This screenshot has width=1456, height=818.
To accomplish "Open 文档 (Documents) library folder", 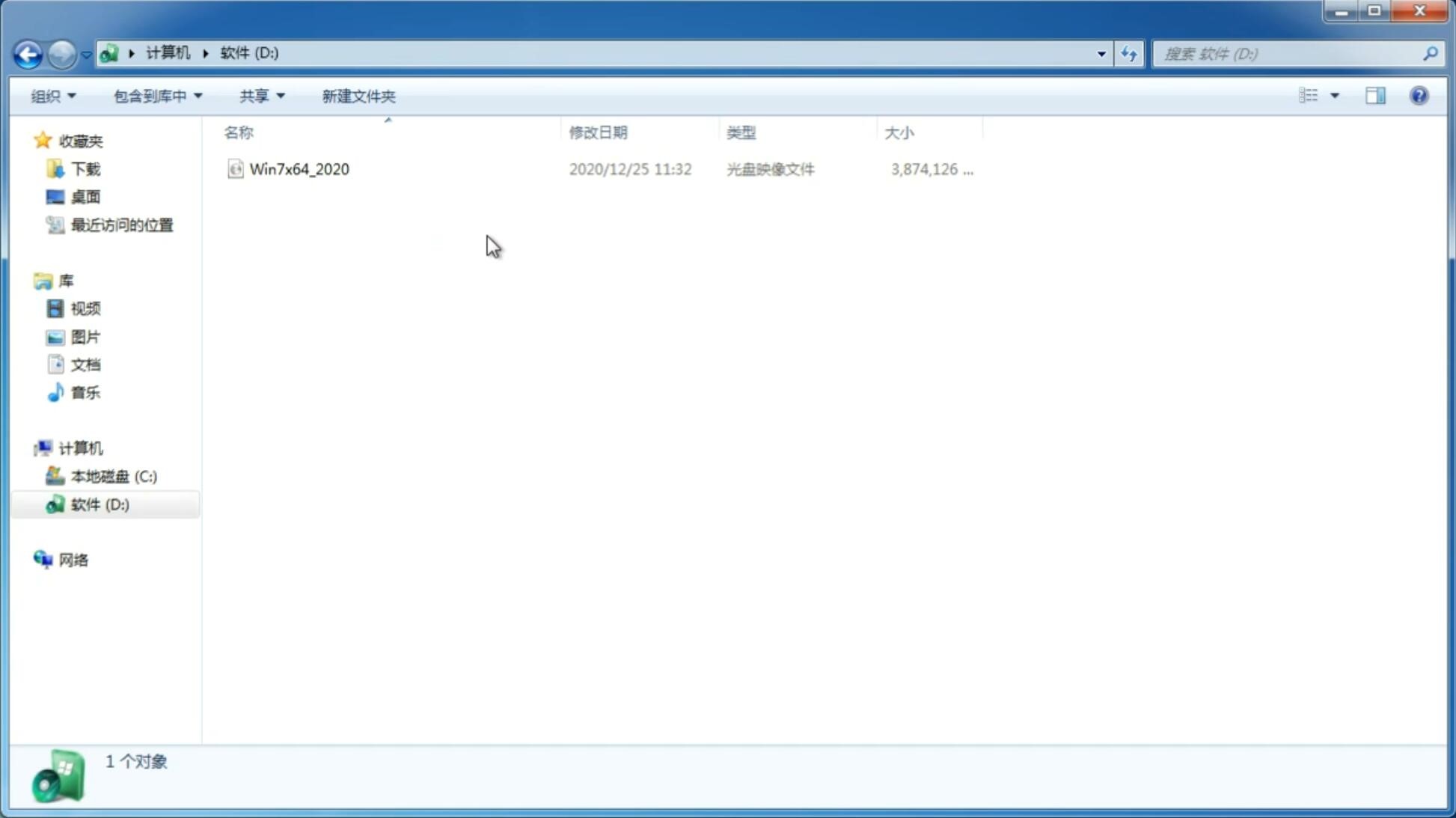I will (85, 364).
